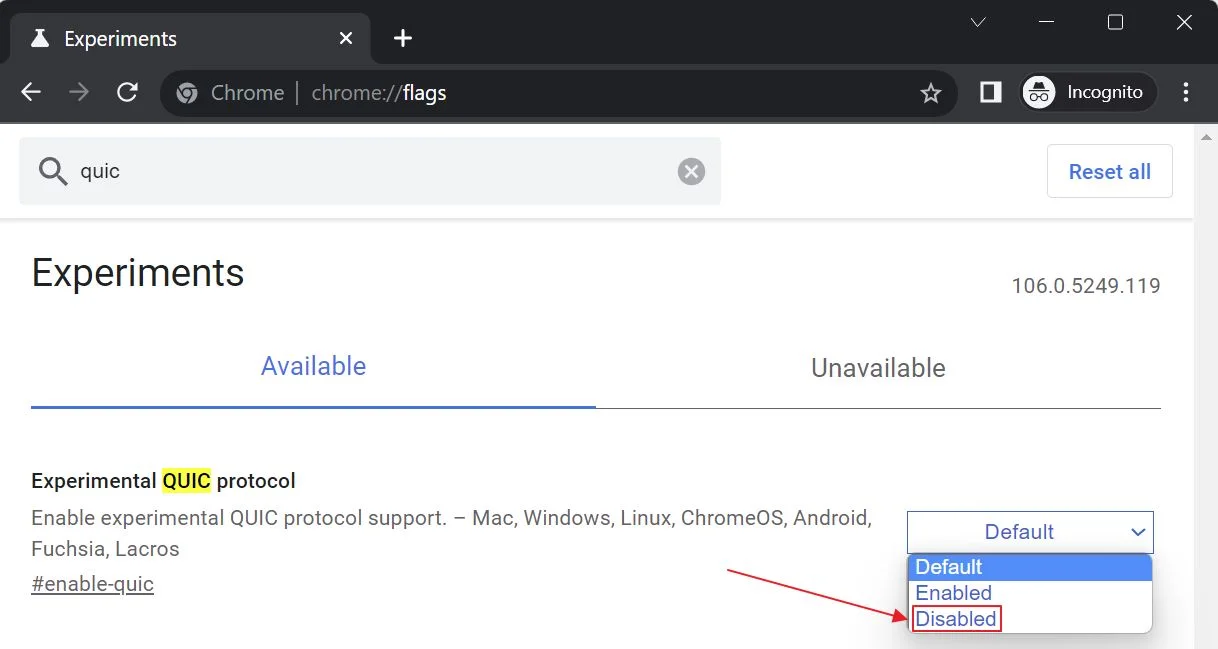Select Disabled in the QUIC dropdown
Image resolution: width=1218 pixels, height=649 pixels.
click(x=956, y=619)
